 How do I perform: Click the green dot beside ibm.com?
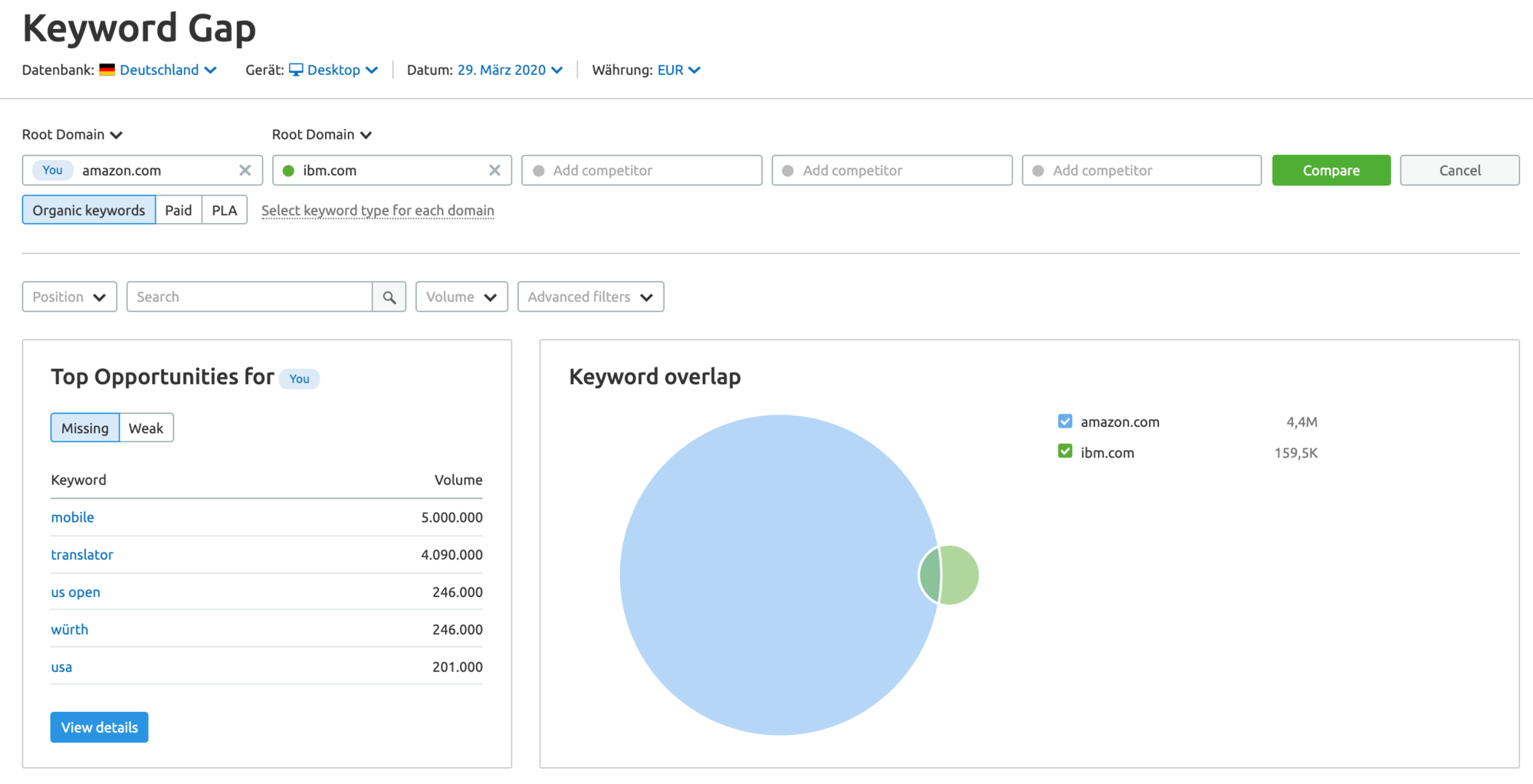click(289, 170)
